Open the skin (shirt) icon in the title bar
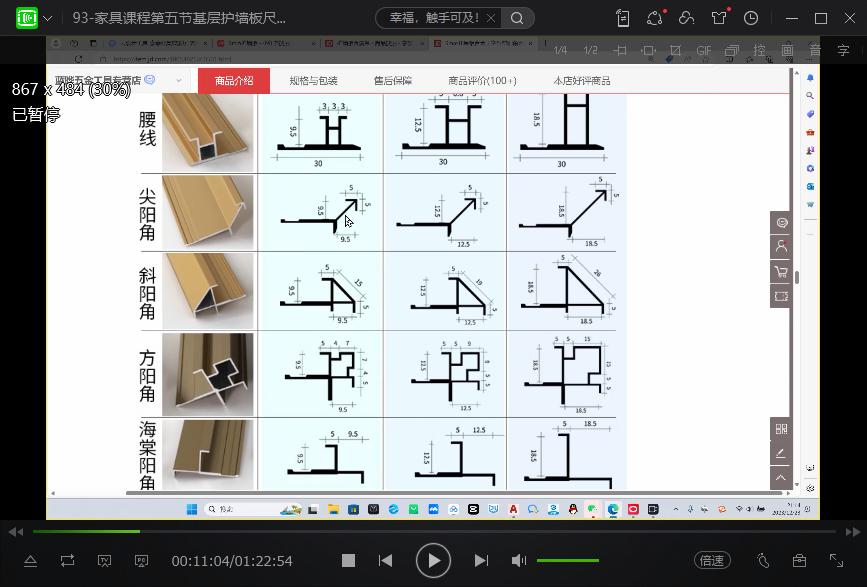Screen dimensions: 867x587 [719, 18]
